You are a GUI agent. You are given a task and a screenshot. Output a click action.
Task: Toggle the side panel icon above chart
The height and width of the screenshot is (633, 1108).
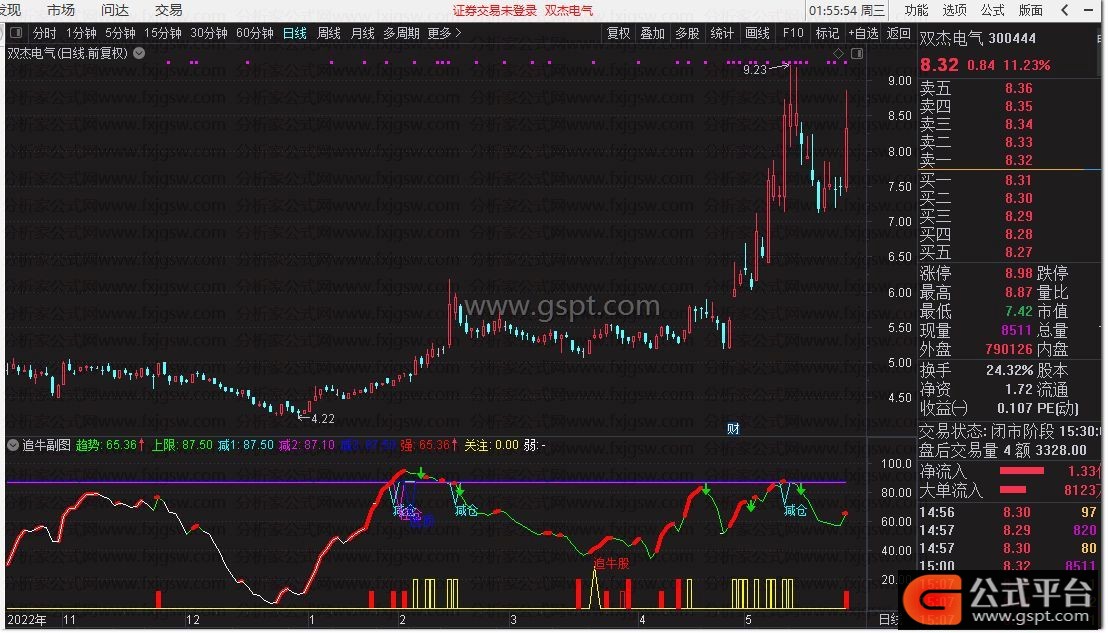click(857, 53)
